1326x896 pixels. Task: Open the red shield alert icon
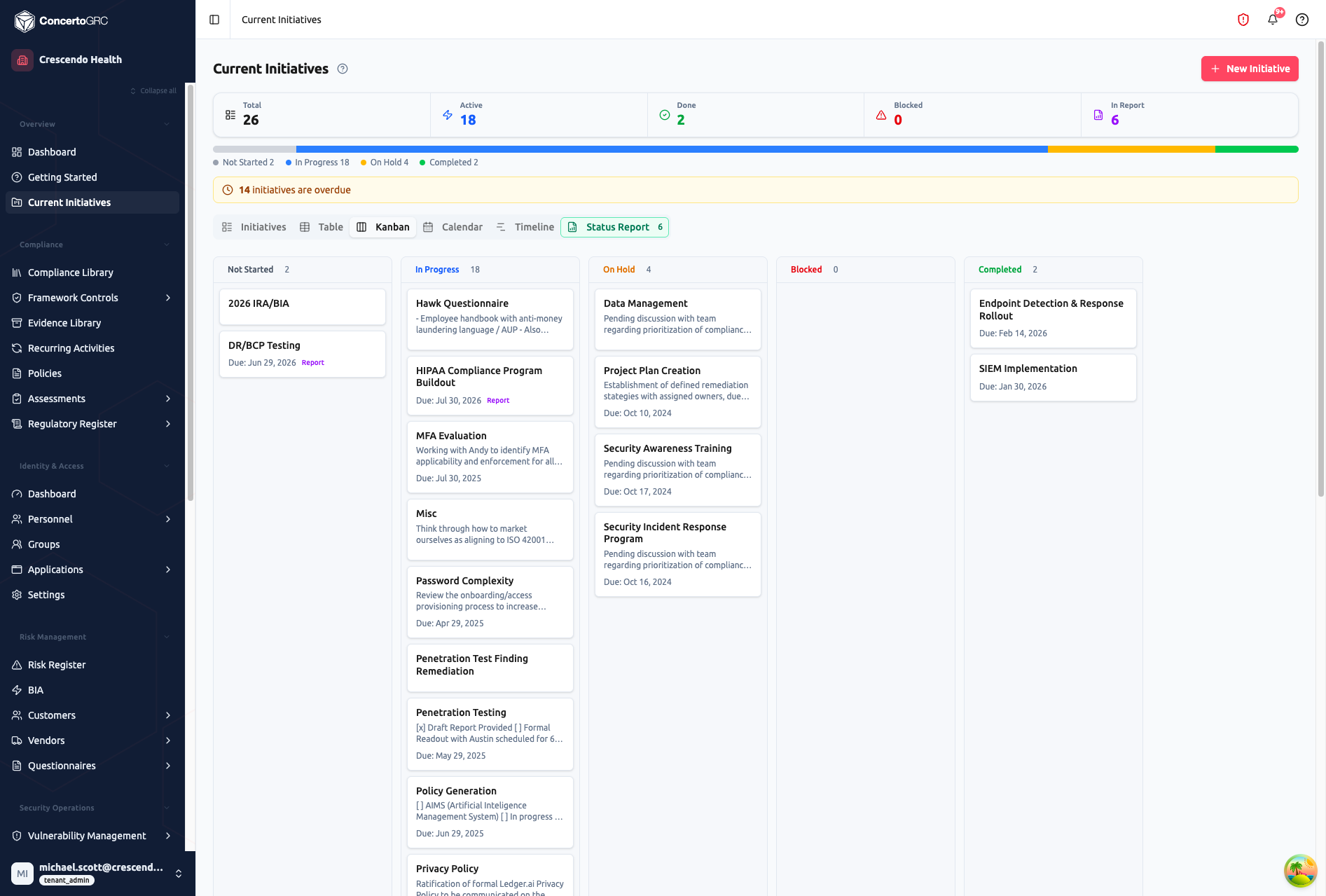(x=1243, y=20)
